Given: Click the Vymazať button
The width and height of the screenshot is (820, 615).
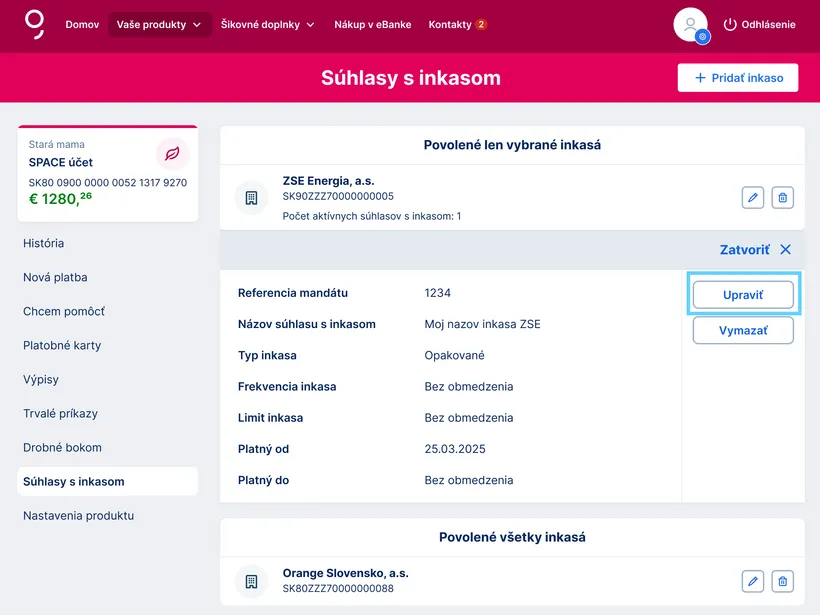Looking at the screenshot, I should coord(743,330).
